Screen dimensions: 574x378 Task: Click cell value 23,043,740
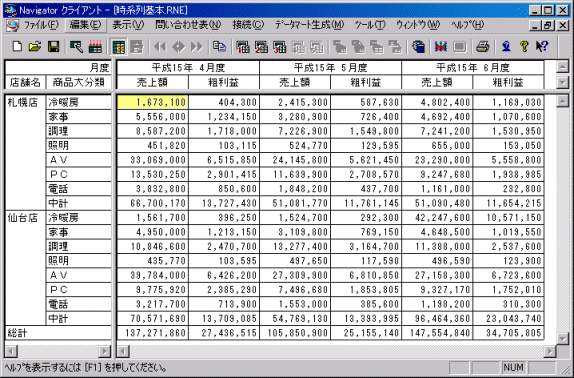pyautogui.click(x=508, y=319)
